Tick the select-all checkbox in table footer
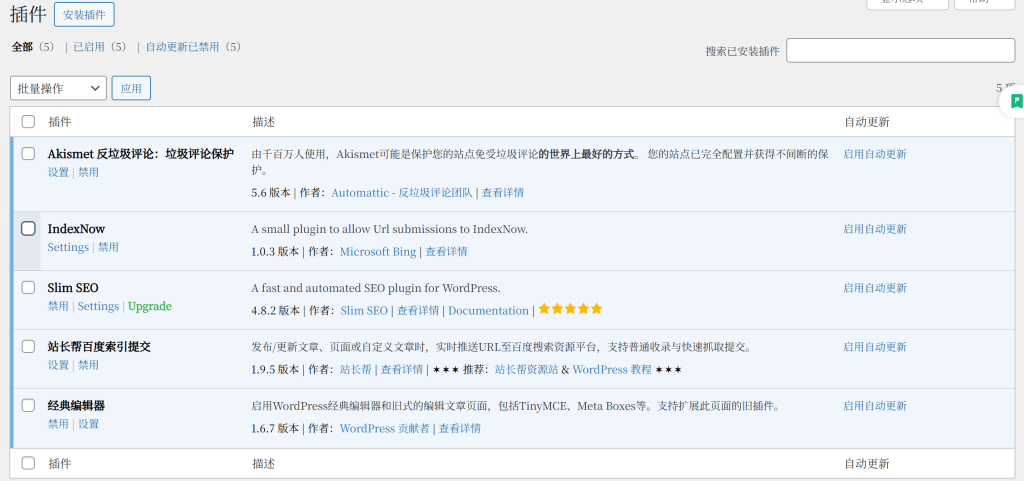 [x=28, y=463]
